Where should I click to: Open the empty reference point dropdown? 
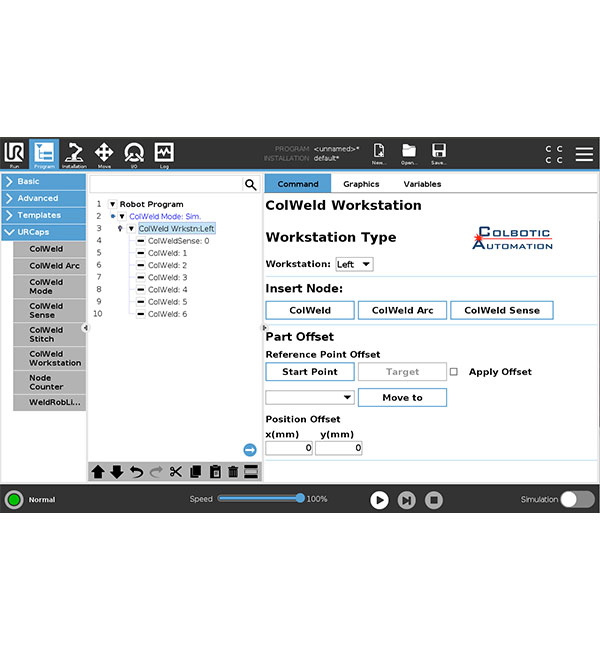310,397
